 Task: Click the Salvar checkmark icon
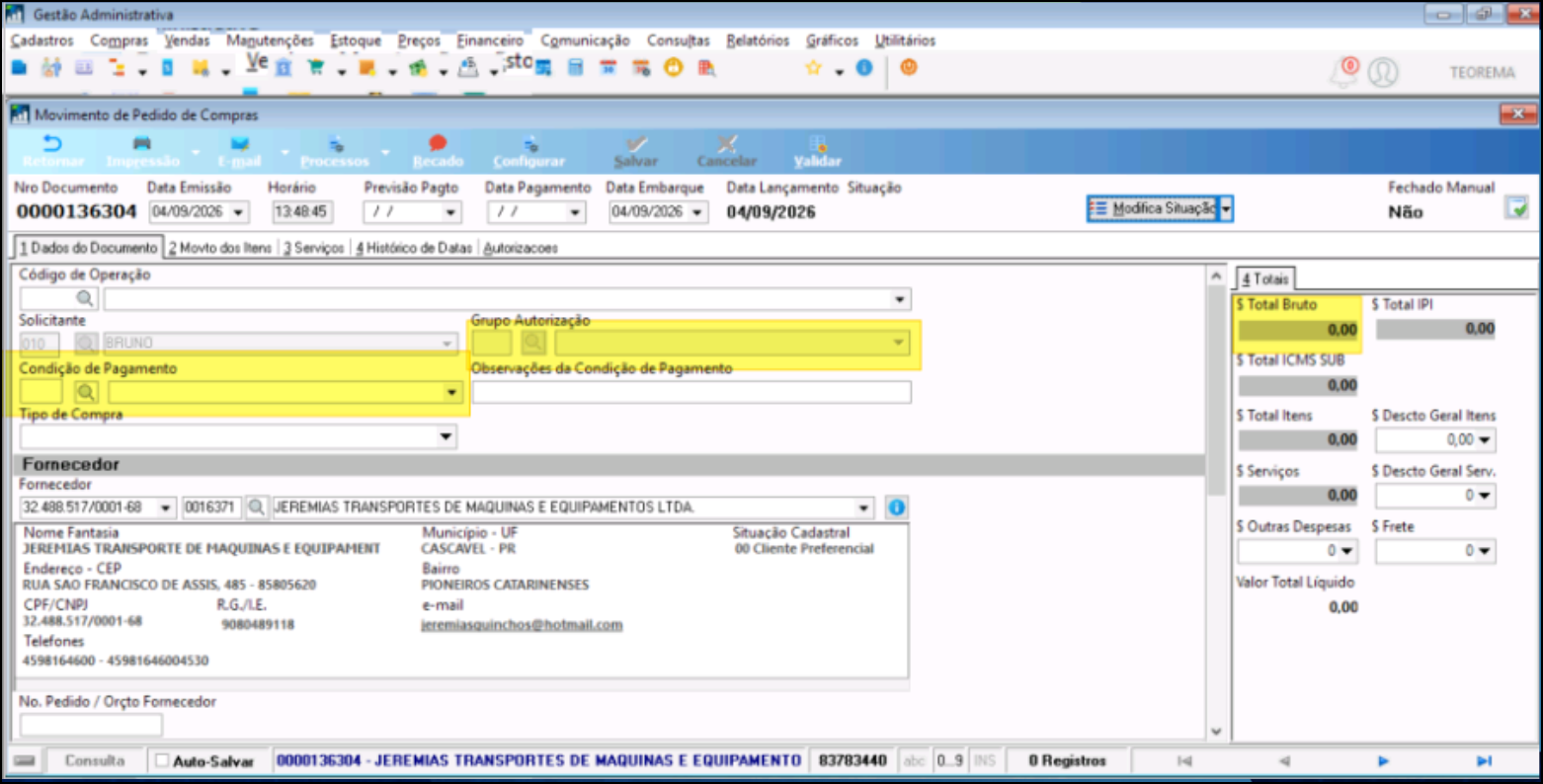(636, 144)
